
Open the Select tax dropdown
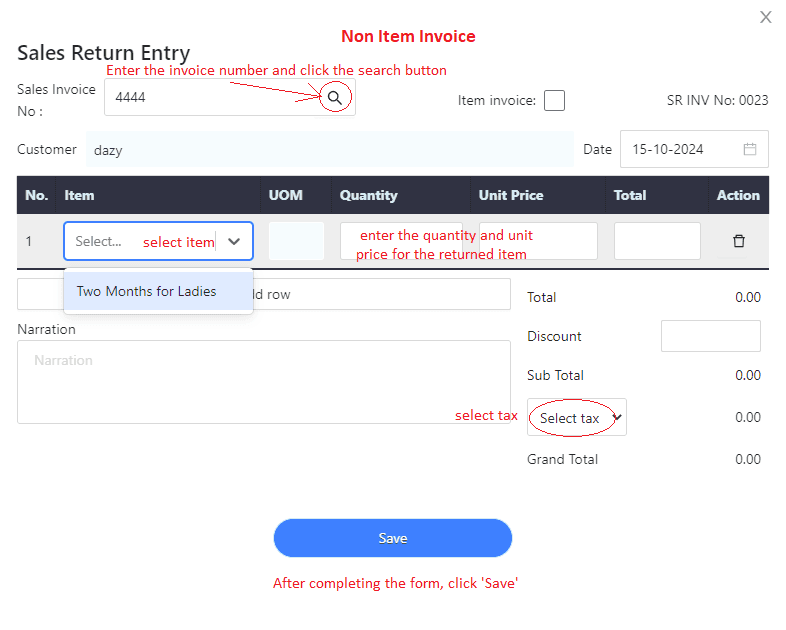(576, 417)
